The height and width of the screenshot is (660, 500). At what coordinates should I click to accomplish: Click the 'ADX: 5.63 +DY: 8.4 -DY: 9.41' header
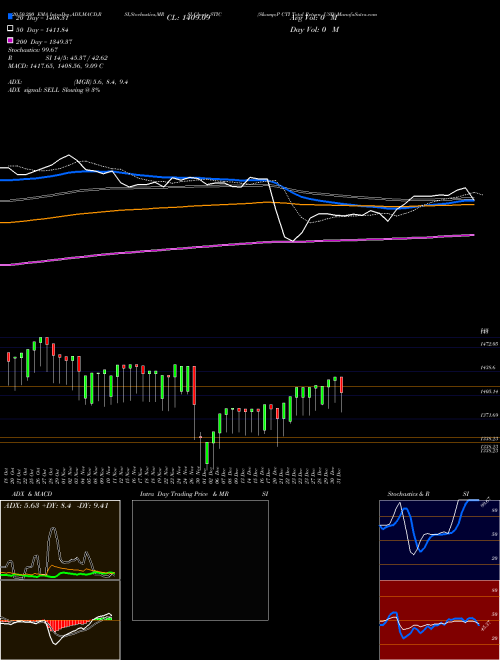tap(56, 506)
